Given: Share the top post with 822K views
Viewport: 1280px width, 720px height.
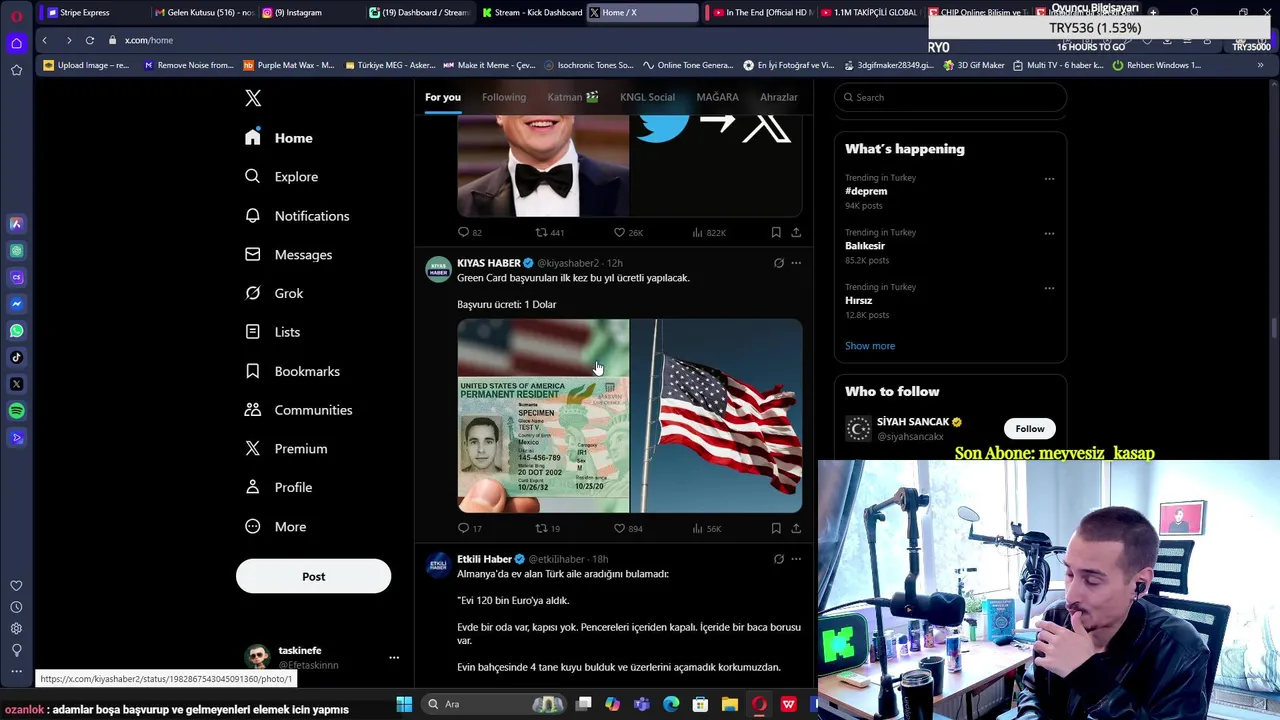Looking at the screenshot, I should tap(796, 232).
